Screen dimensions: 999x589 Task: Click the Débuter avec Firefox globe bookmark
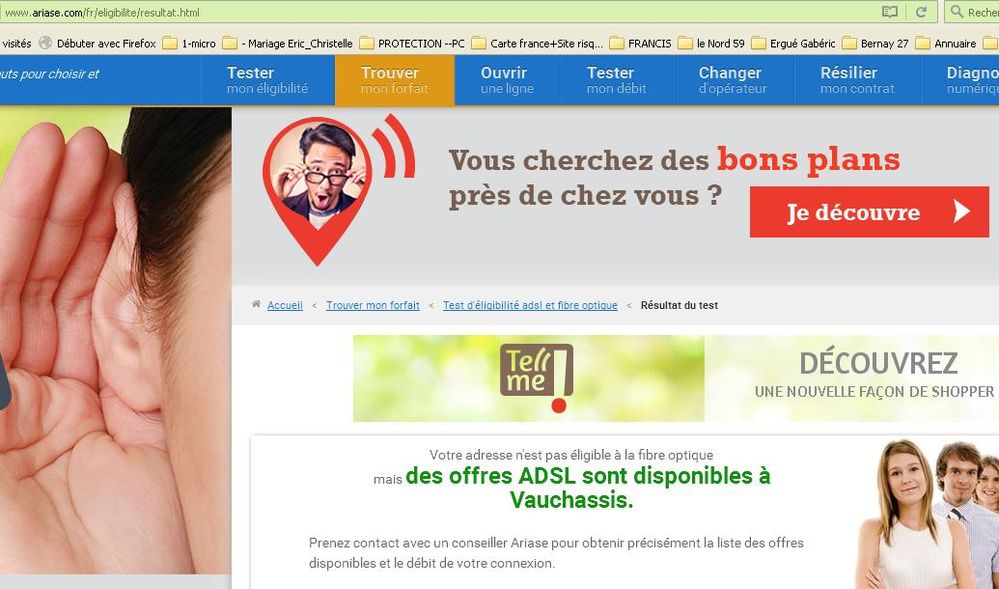tap(97, 43)
